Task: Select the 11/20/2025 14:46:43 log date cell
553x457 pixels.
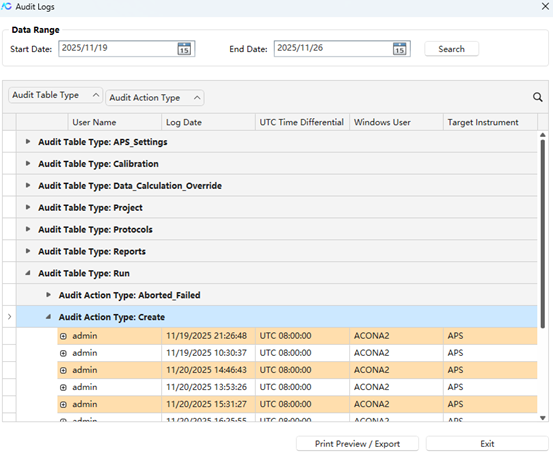Action: 208,370
